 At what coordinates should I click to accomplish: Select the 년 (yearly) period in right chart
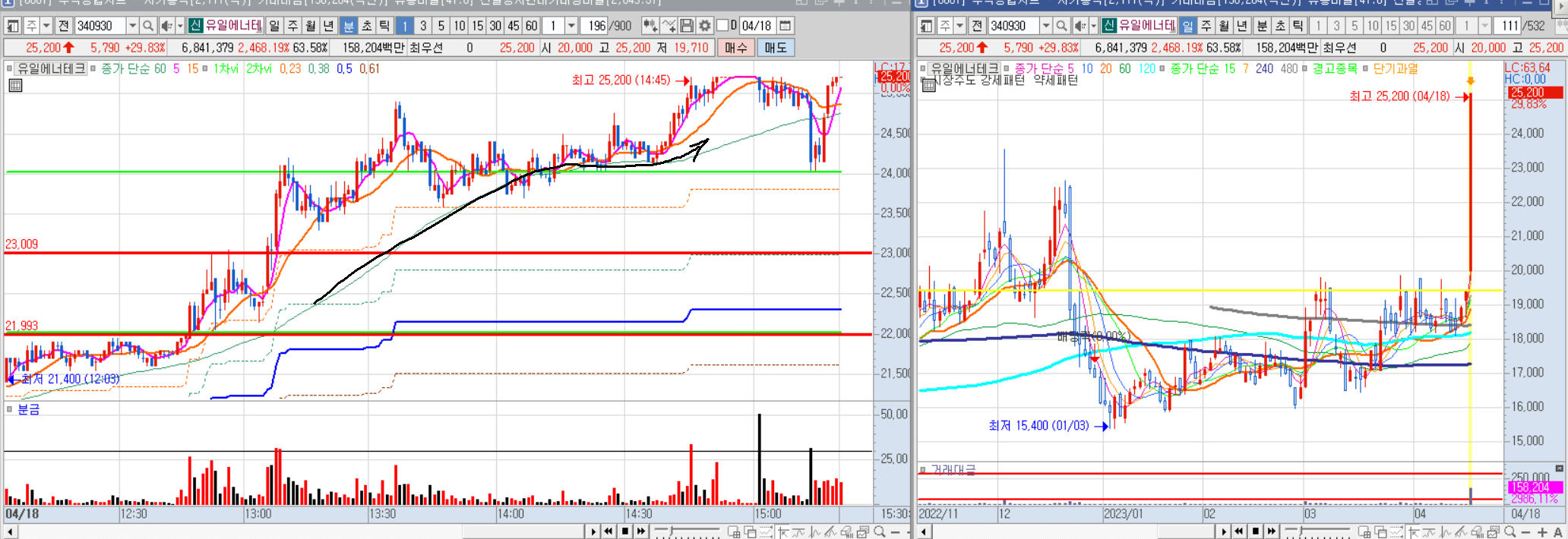click(1242, 26)
